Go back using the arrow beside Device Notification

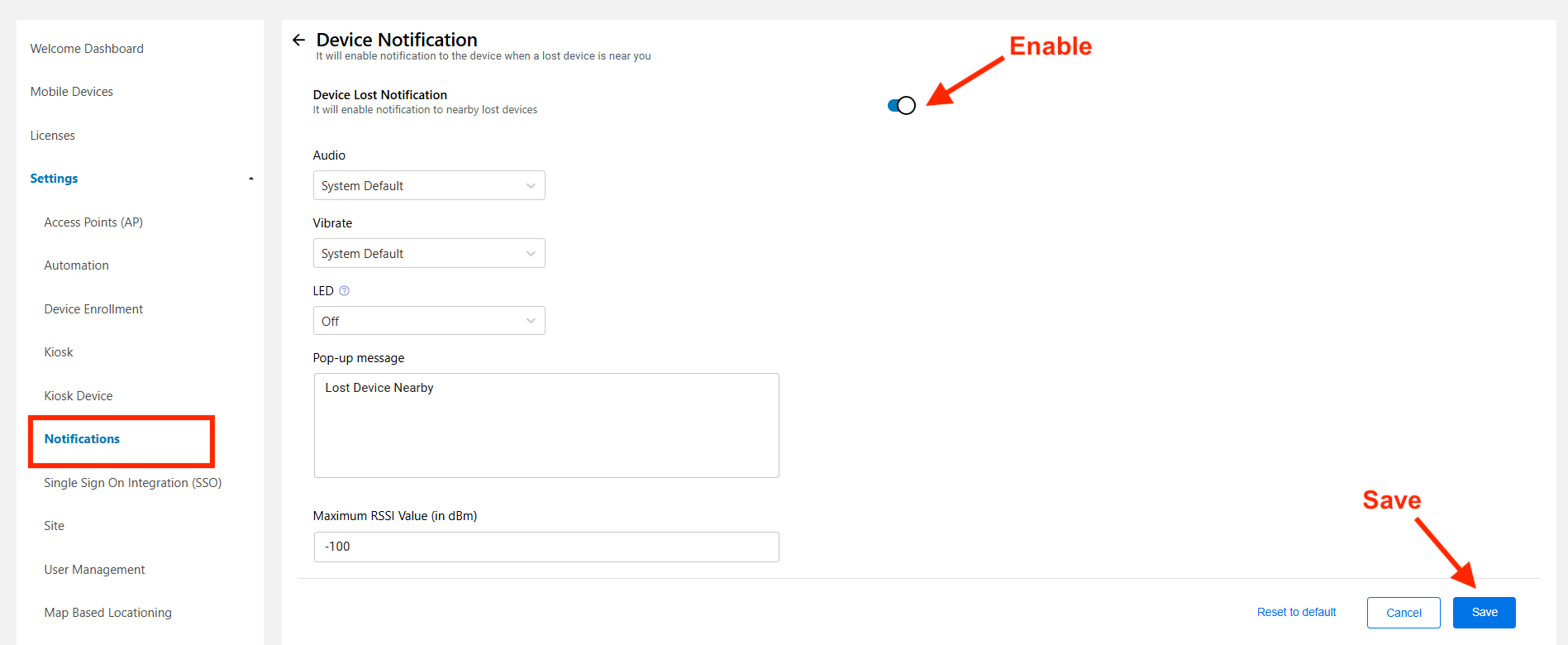tap(298, 40)
